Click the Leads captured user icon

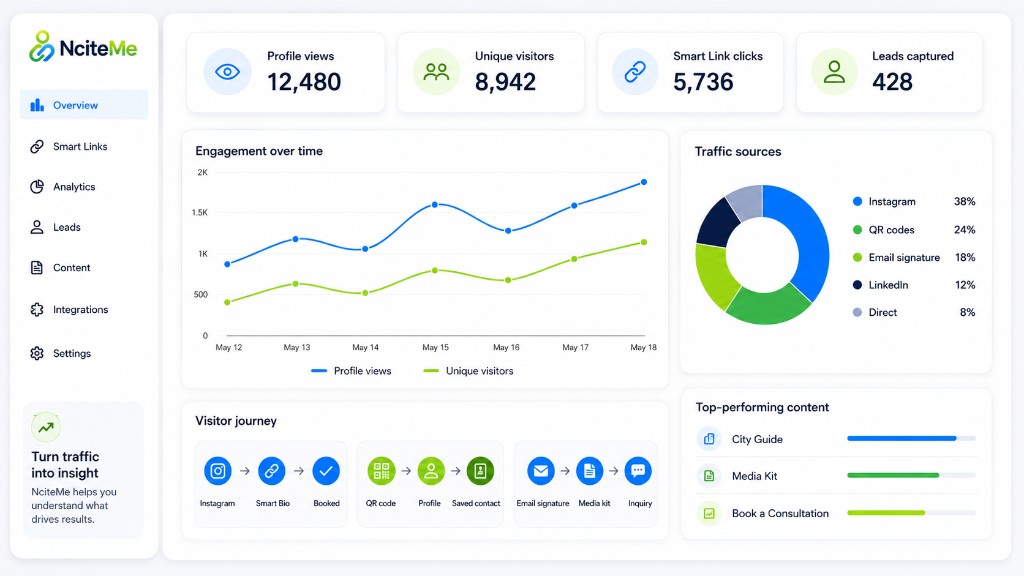(x=834, y=72)
